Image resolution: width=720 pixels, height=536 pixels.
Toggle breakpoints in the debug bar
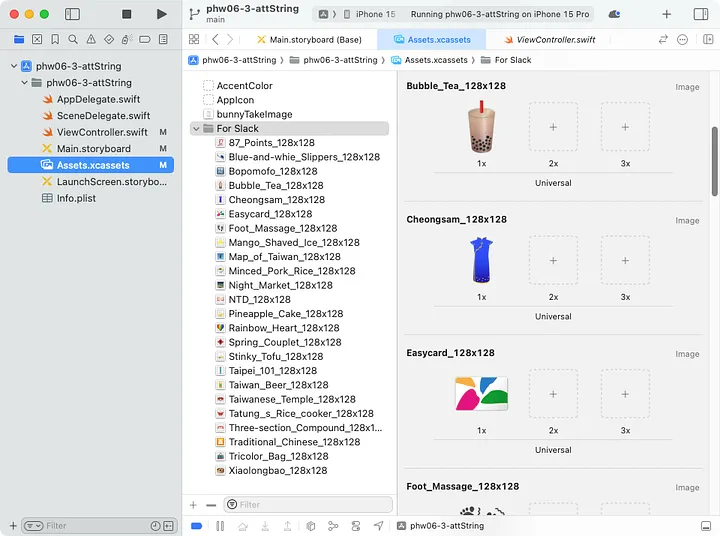click(197, 526)
